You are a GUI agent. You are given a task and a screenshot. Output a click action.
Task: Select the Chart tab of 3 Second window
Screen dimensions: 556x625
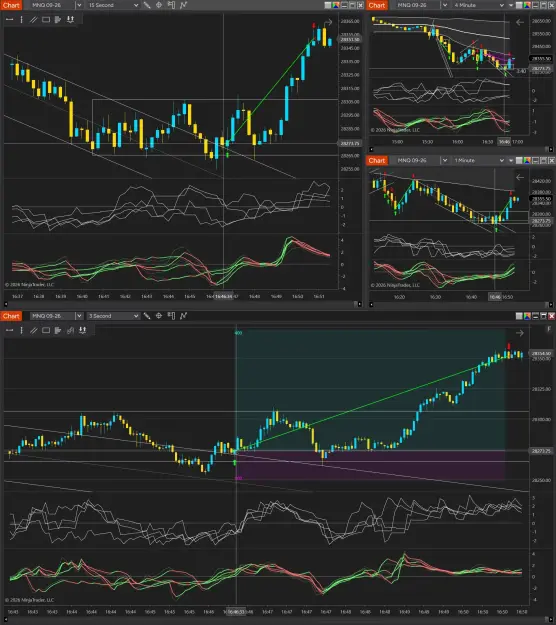point(11,316)
